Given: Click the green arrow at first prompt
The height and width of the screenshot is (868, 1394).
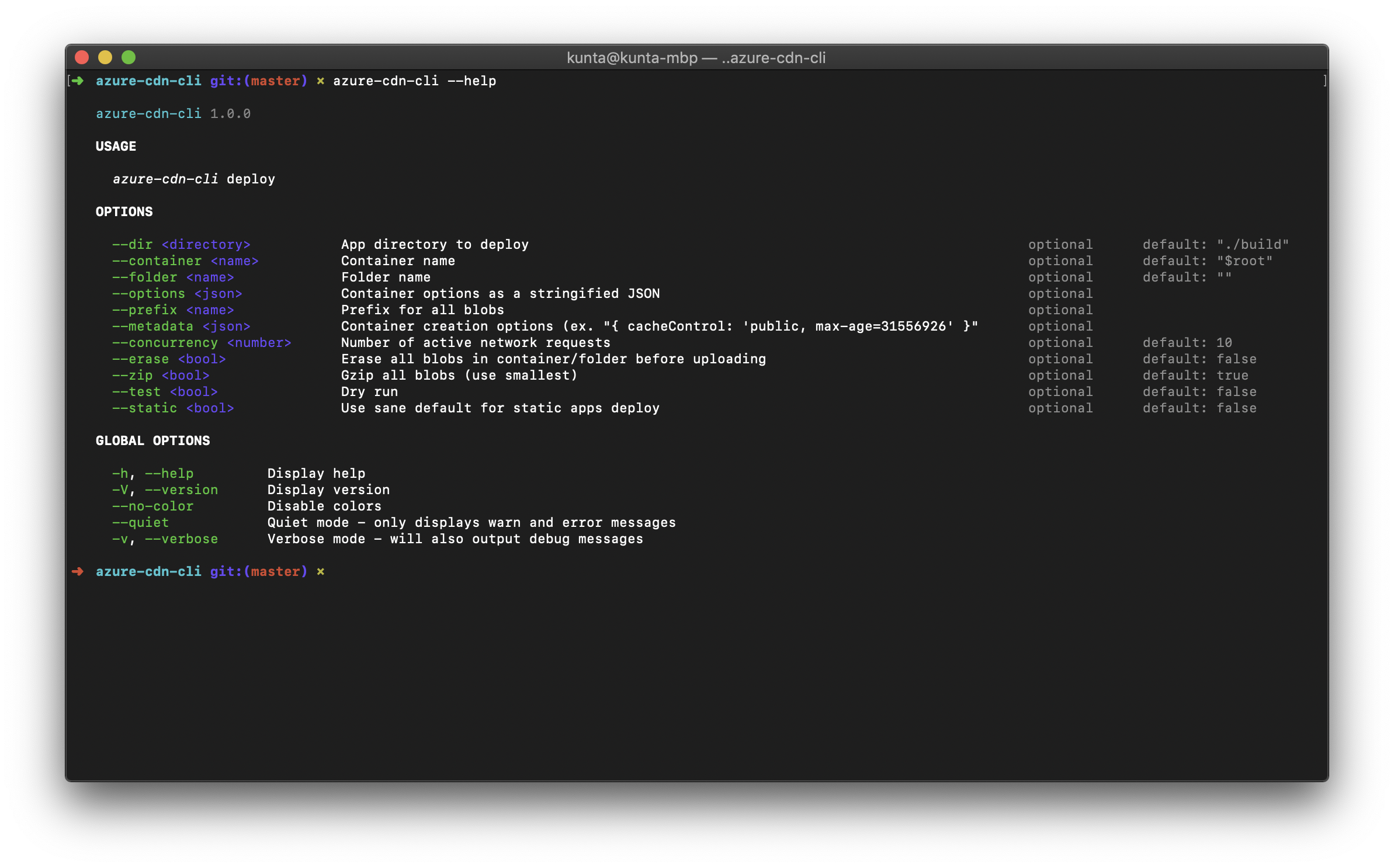Looking at the screenshot, I should coord(78,81).
